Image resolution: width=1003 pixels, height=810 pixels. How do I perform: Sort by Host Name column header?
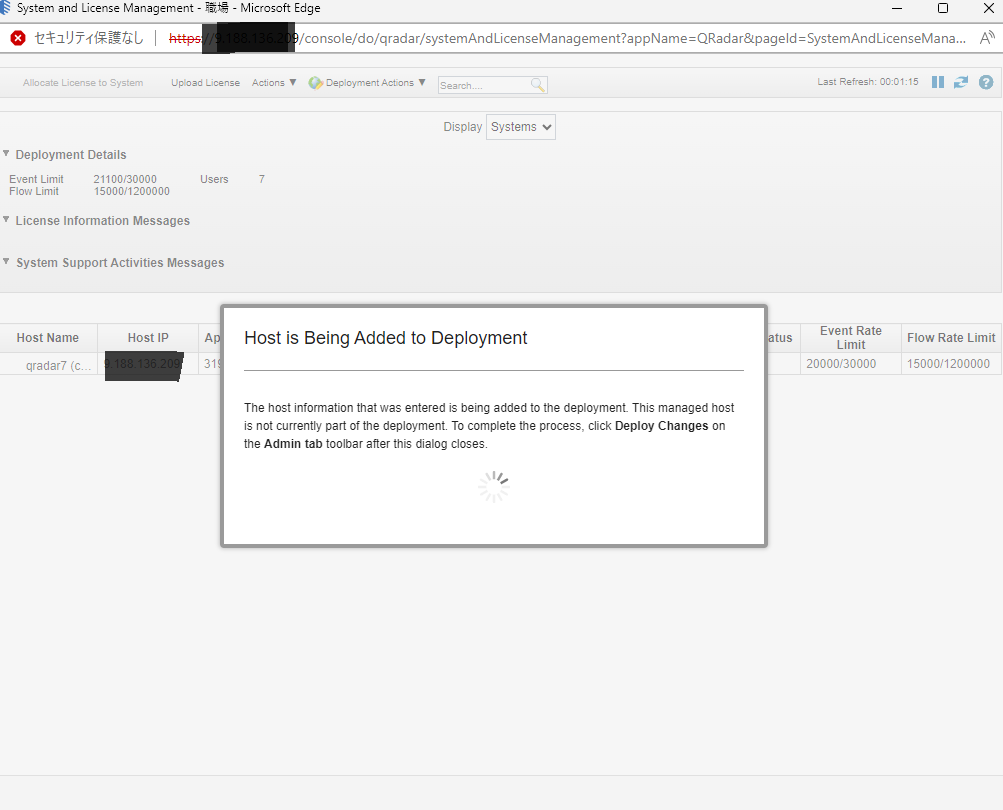click(x=48, y=338)
